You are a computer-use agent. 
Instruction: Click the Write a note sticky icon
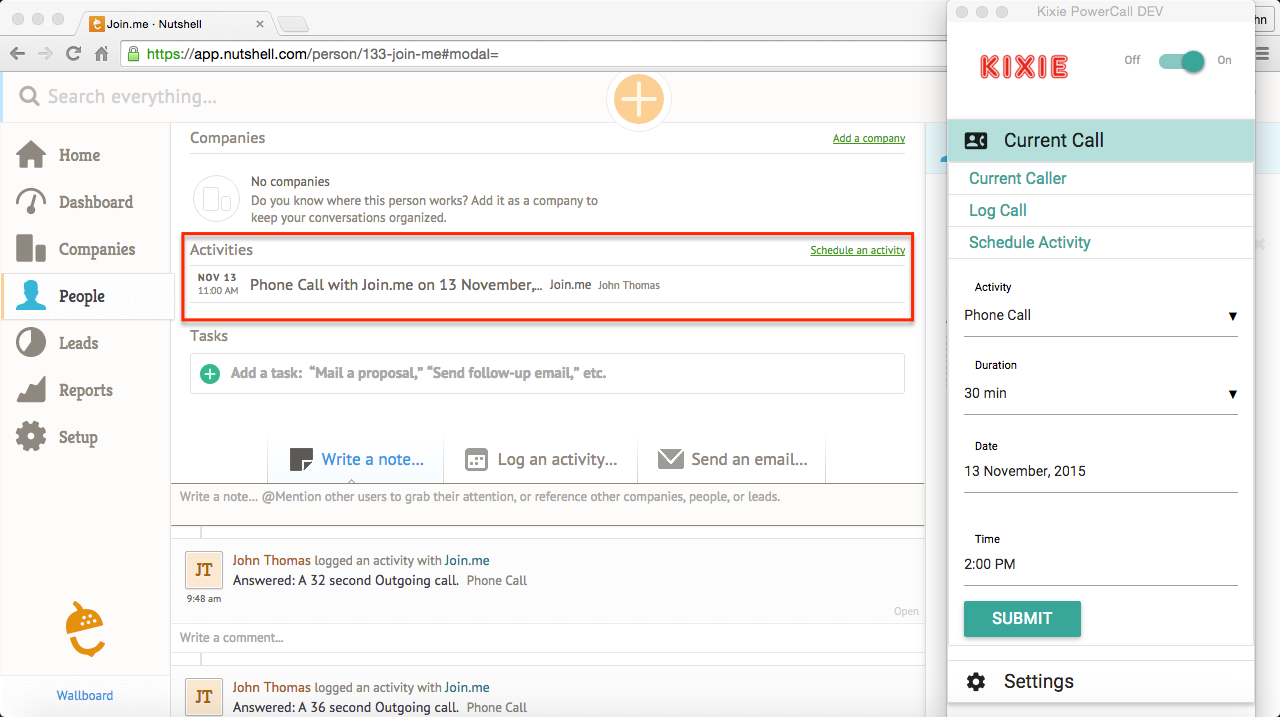[x=301, y=459]
